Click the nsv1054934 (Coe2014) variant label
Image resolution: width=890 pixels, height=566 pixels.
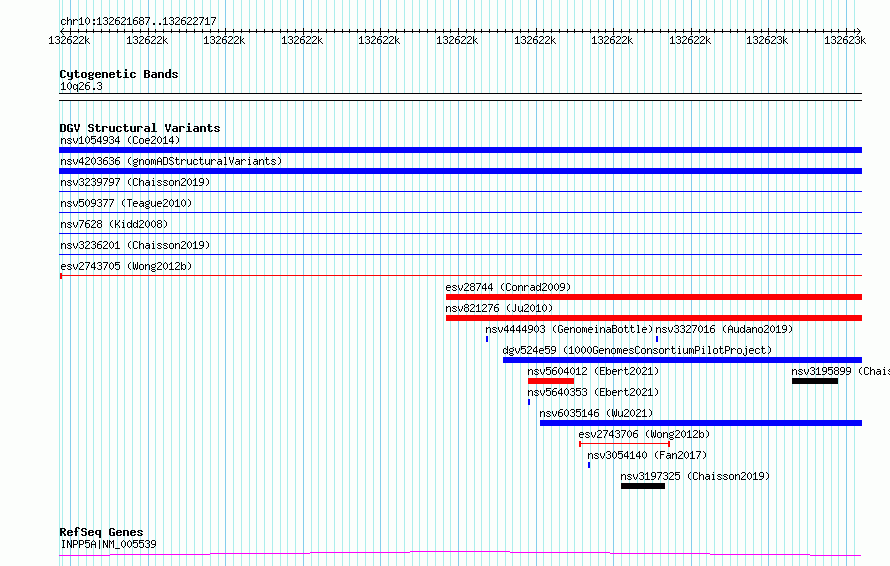pos(120,140)
